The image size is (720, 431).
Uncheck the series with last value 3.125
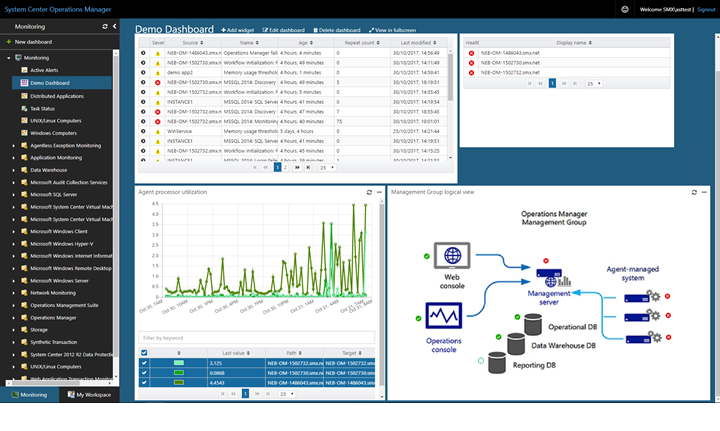click(144, 363)
